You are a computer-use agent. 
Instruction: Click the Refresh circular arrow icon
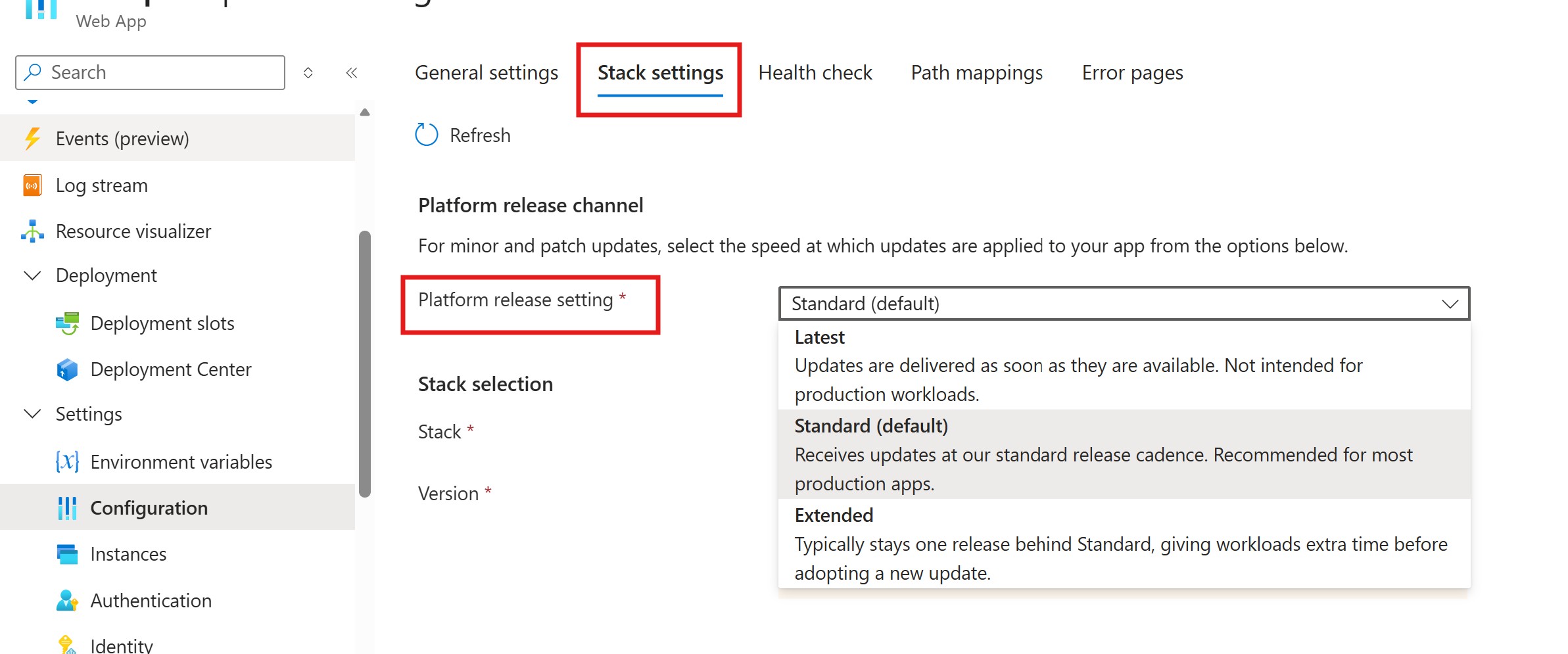426,135
